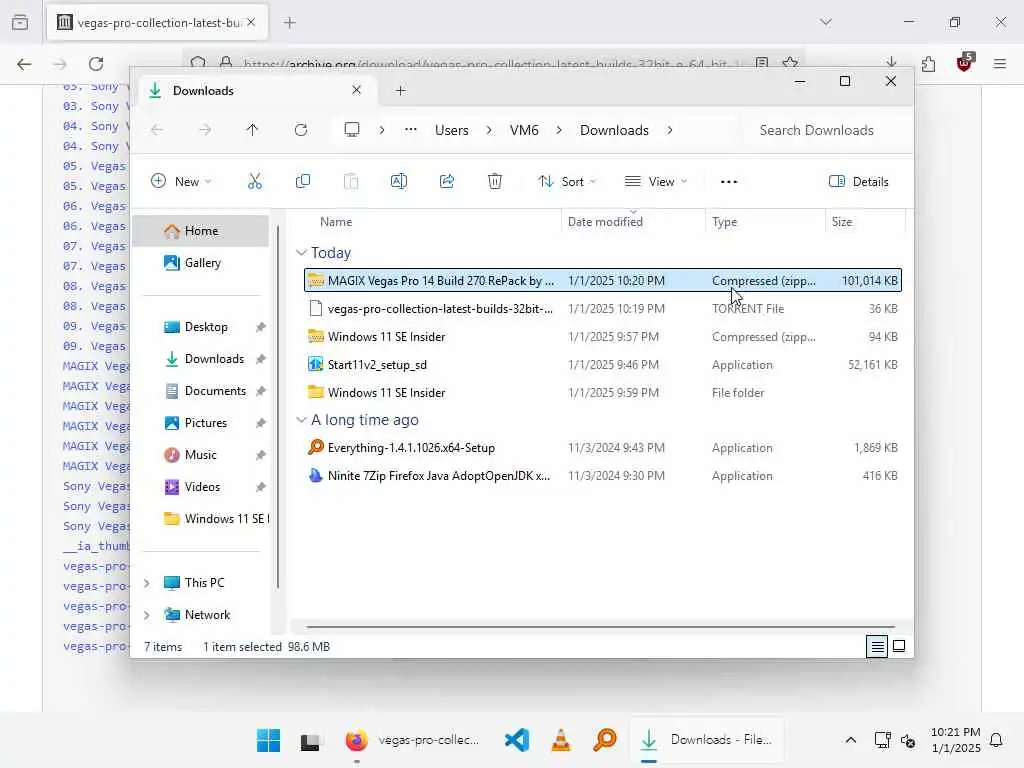Launch Visual Studio Code from taskbar
Screen dimensions: 1024x768
[517, 740]
